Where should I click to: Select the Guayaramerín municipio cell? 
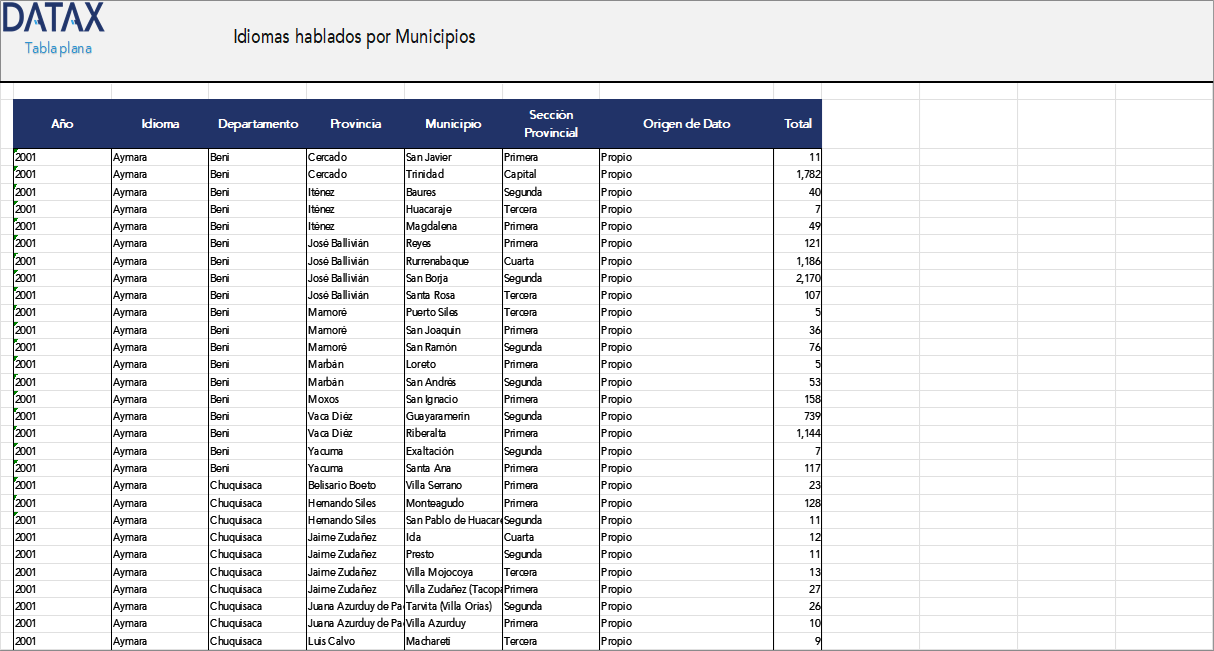(x=453, y=416)
